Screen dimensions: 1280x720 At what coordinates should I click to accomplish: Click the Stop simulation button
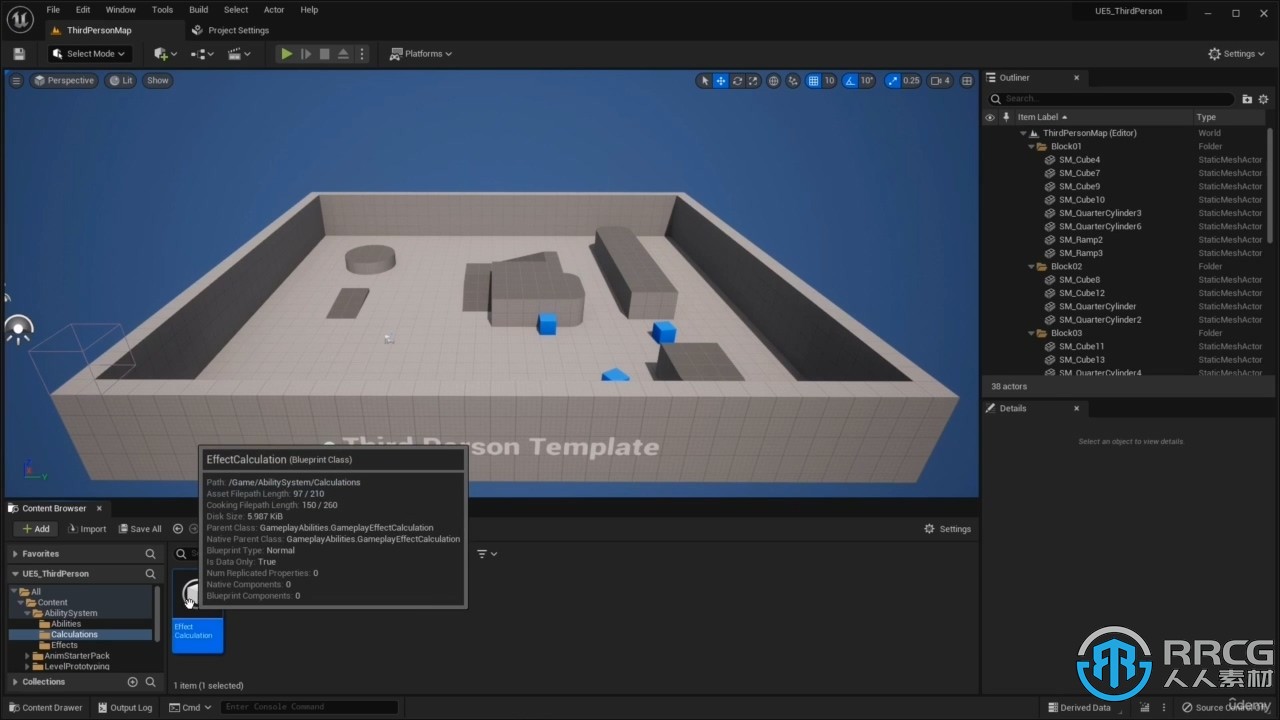324,54
